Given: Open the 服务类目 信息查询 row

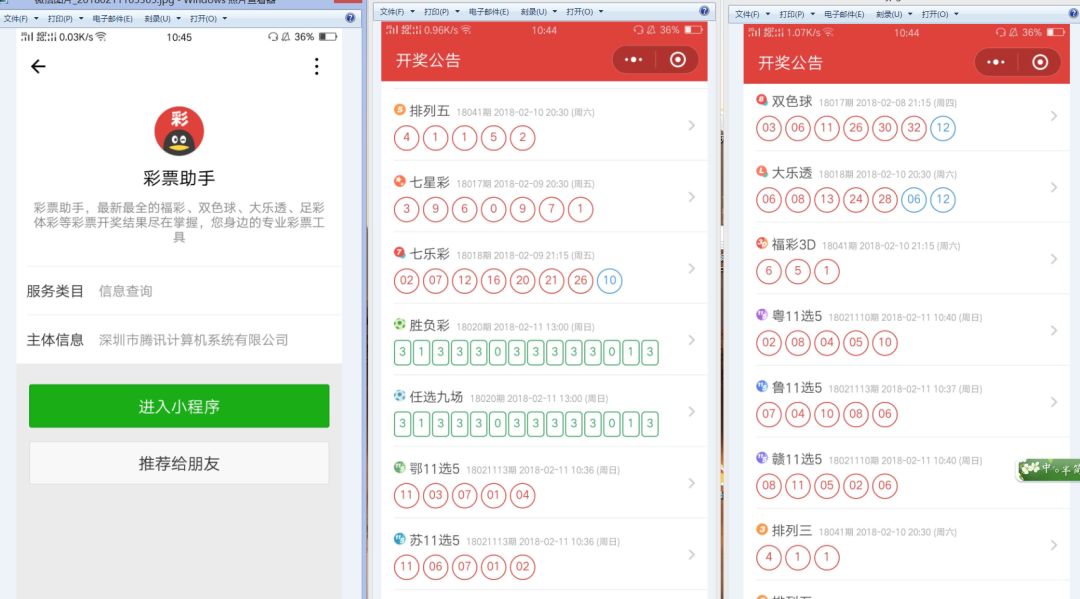Looking at the screenshot, I should tap(179, 291).
